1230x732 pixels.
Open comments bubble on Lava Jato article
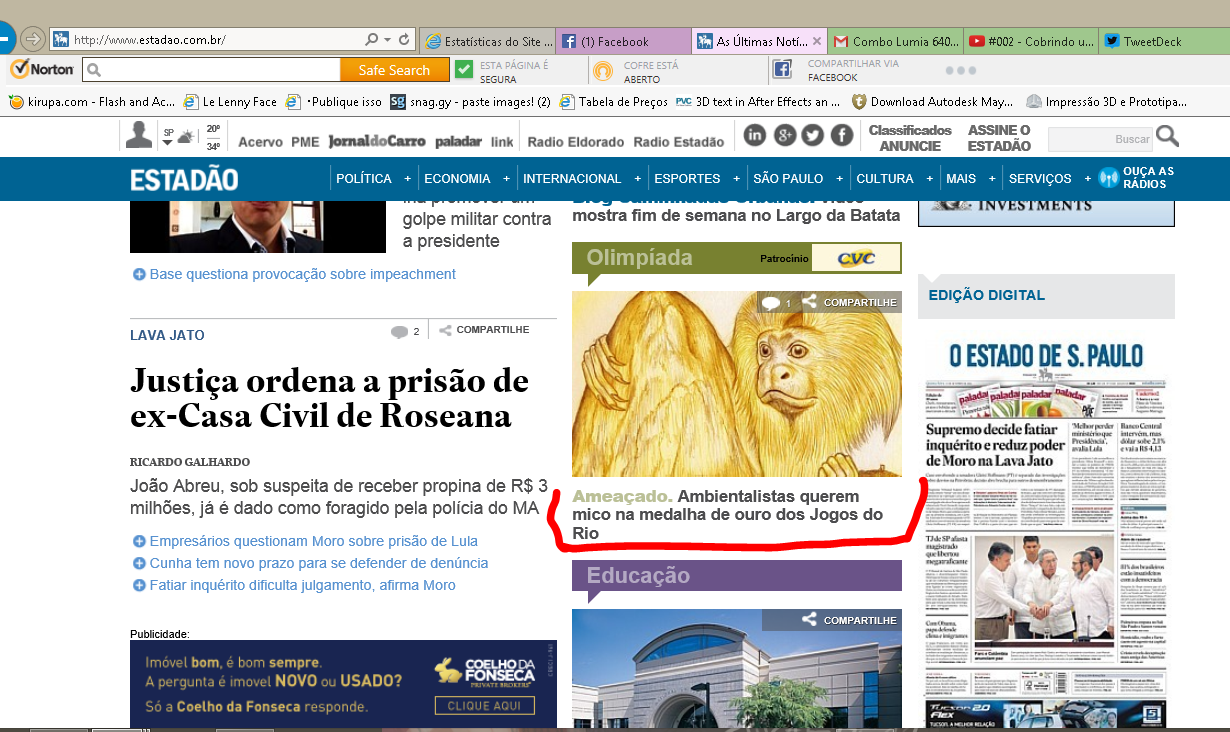pyautogui.click(x=400, y=331)
